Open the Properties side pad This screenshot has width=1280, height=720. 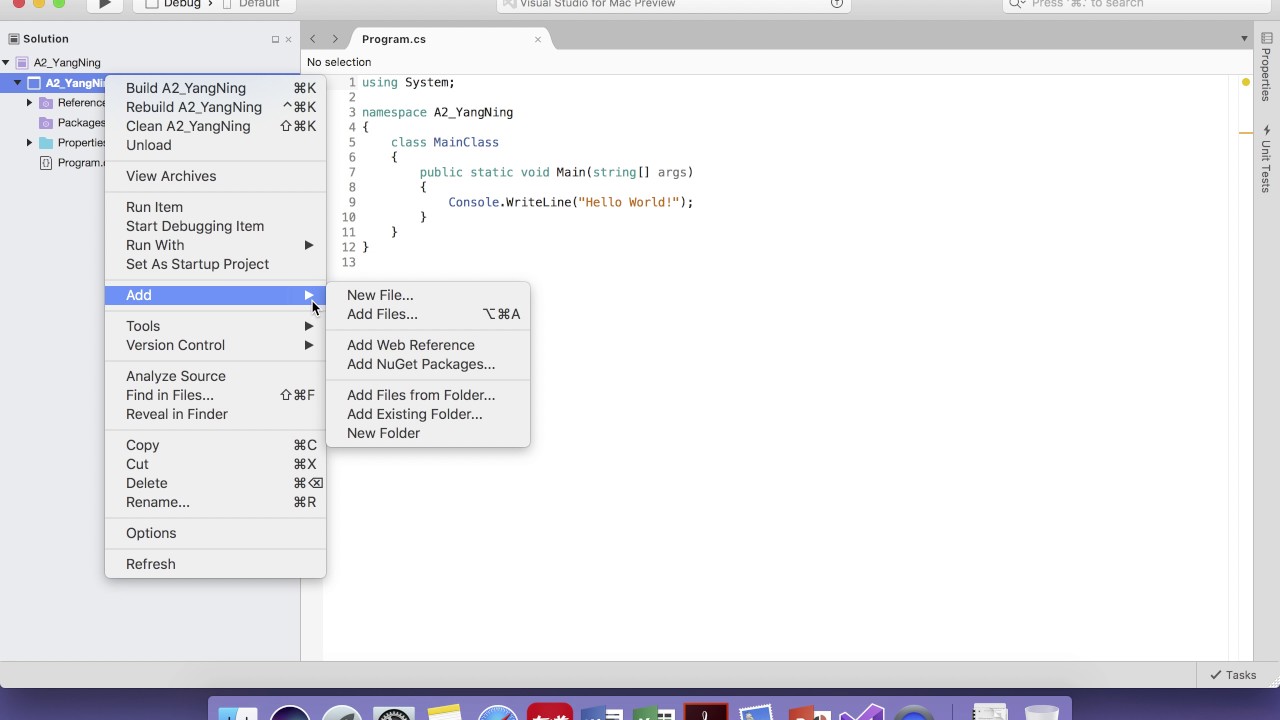[x=1266, y=67]
